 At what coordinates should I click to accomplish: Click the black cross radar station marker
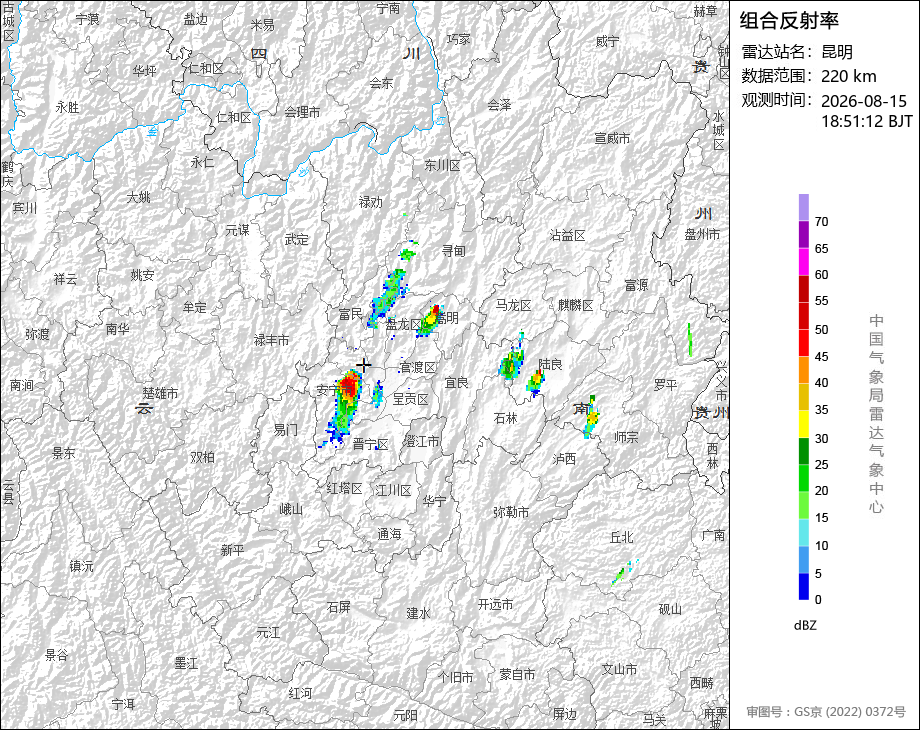364,365
